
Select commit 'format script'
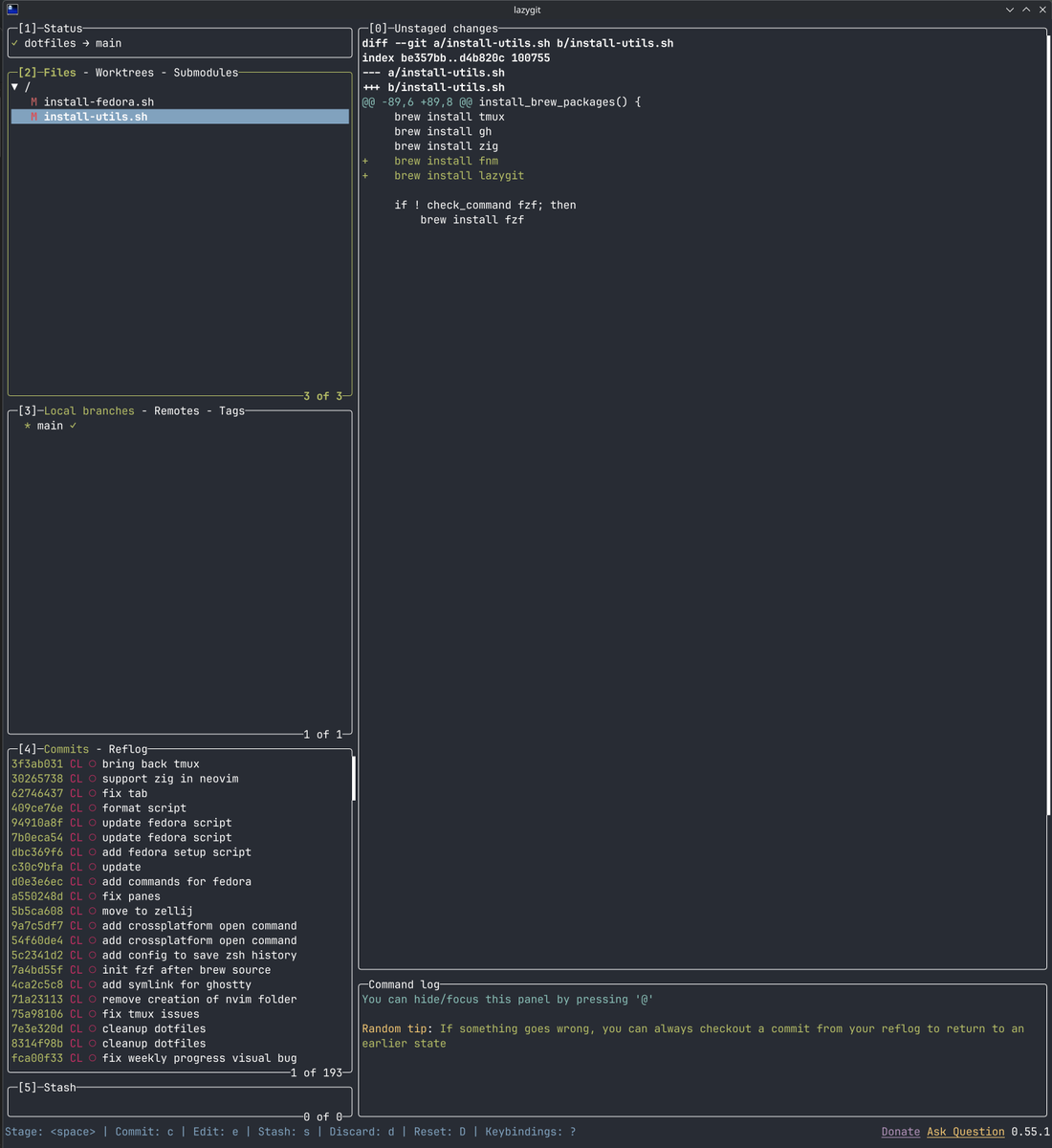[180, 808]
